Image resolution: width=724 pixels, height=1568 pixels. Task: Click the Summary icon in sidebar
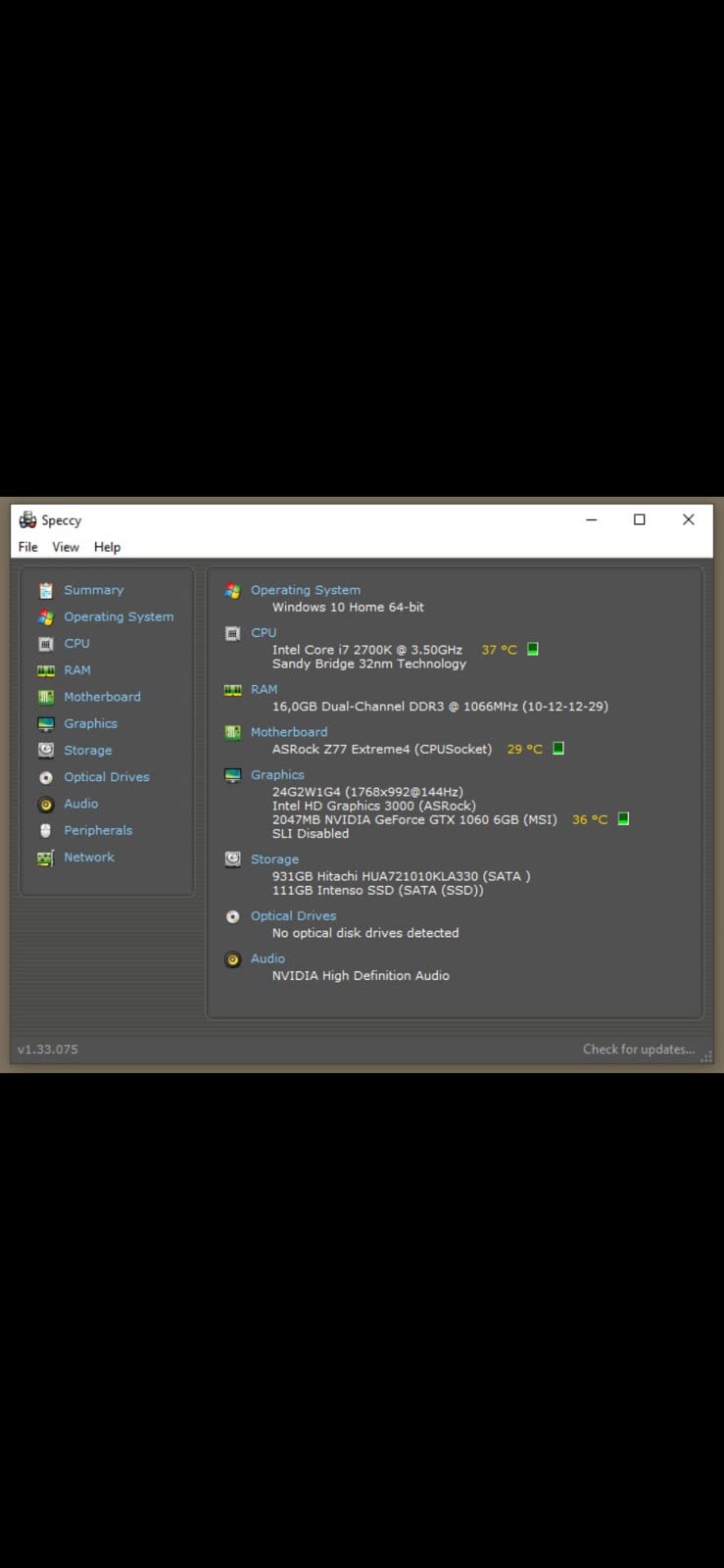pyautogui.click(x=45, y=590)
